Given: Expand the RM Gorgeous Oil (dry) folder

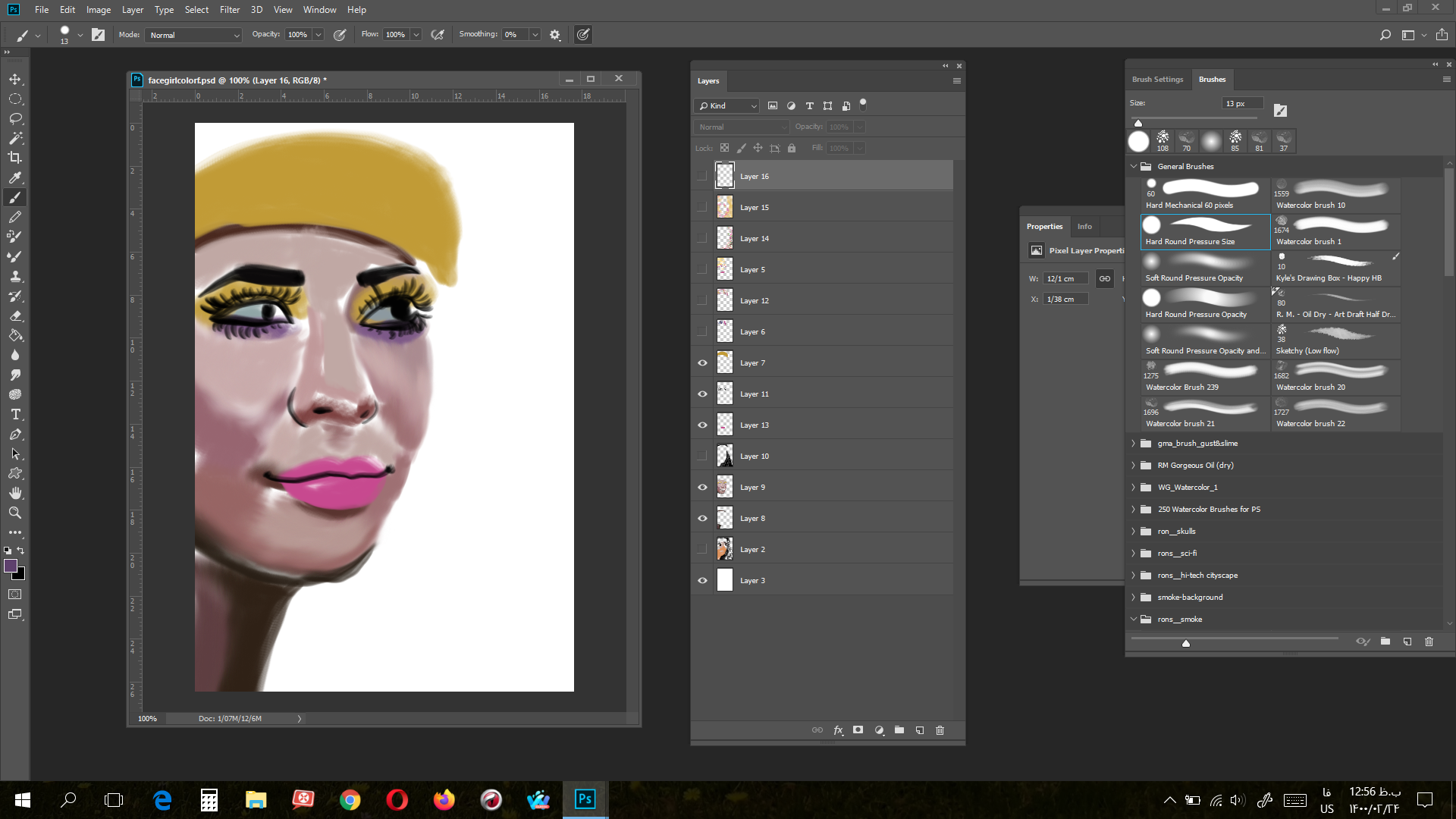Looking at the screenshot, I should (1134, 466).
